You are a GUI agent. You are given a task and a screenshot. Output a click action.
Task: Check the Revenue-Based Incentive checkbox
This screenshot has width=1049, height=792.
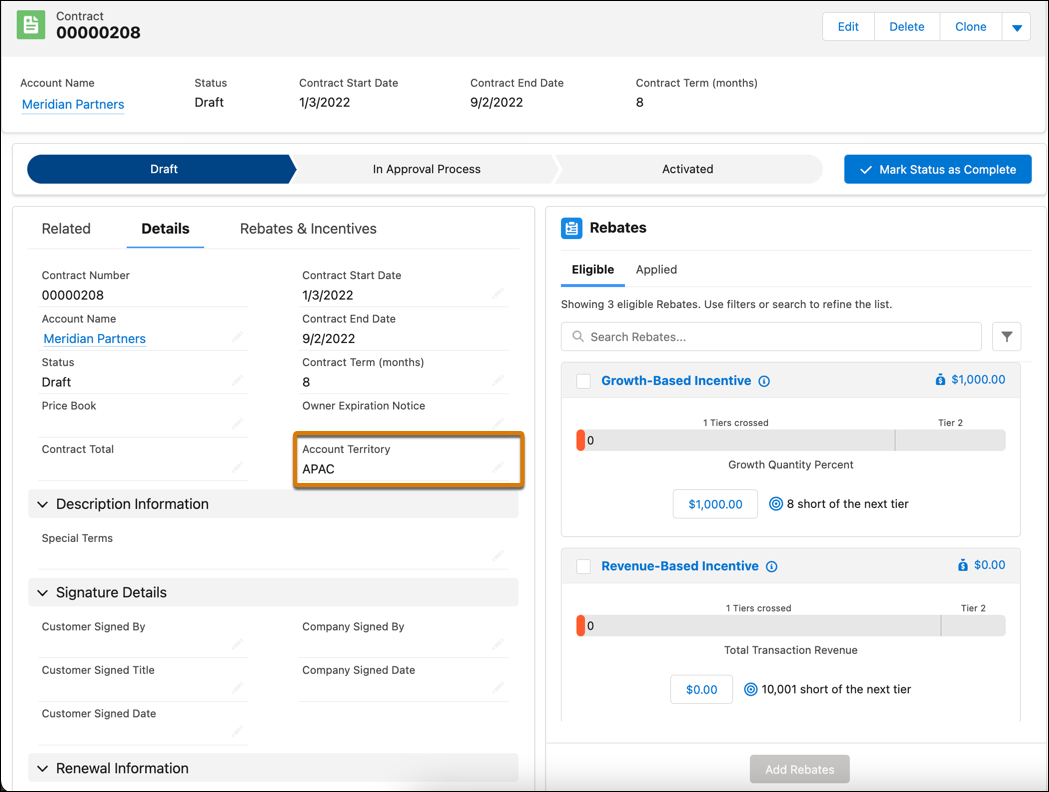pyautogui.click(x=583, y=565)
